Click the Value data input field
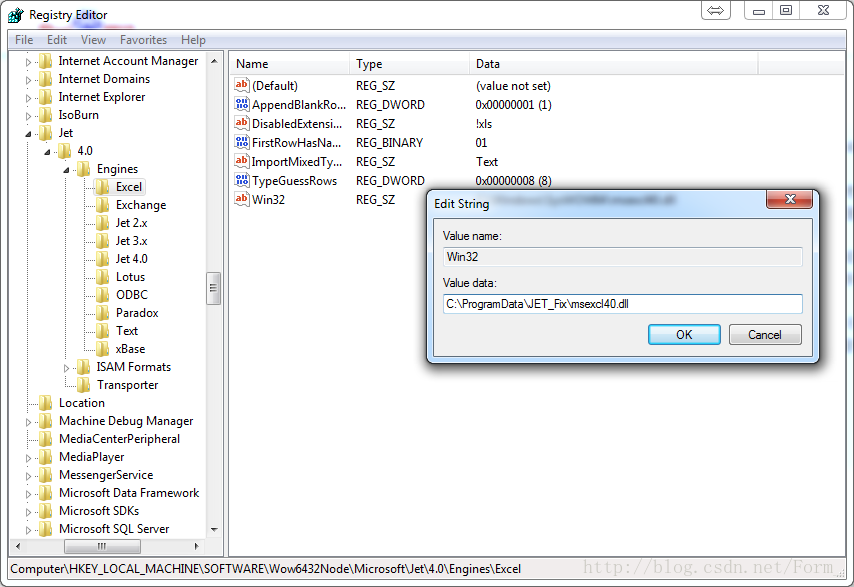This screenshot has height=587, width=854. pos(623,304)
